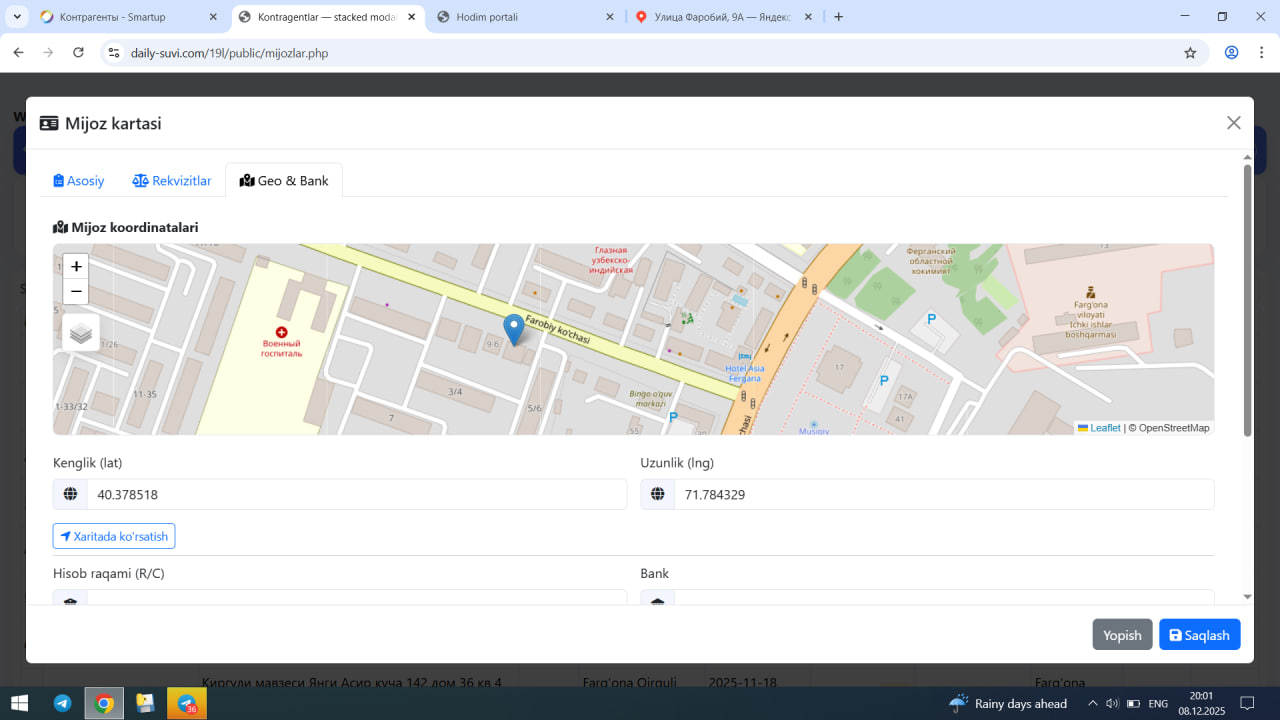
Task: Click the blue location marker pin
Action: click(x=513, y=328)
